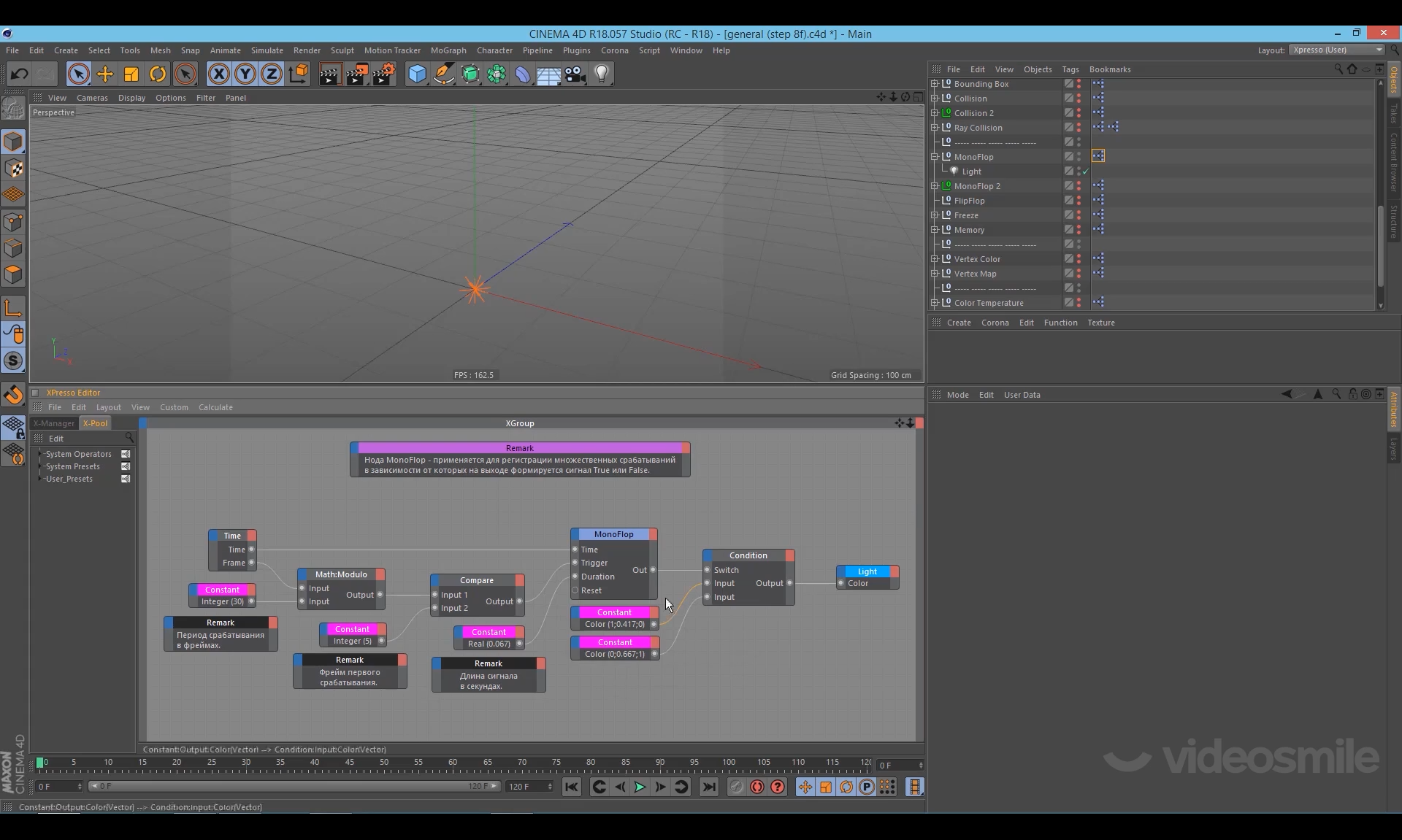Click the Record Active Objects keyframe button
Screen dimensions: 1402x840
[x=736, y=787]
